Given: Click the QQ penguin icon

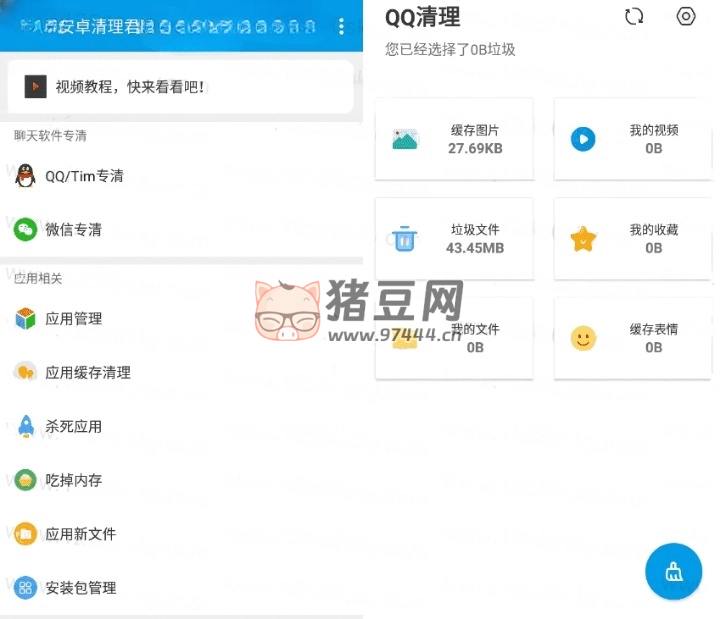Looking at the screenshot, I should pyautogui.click(x=25, y=176).
